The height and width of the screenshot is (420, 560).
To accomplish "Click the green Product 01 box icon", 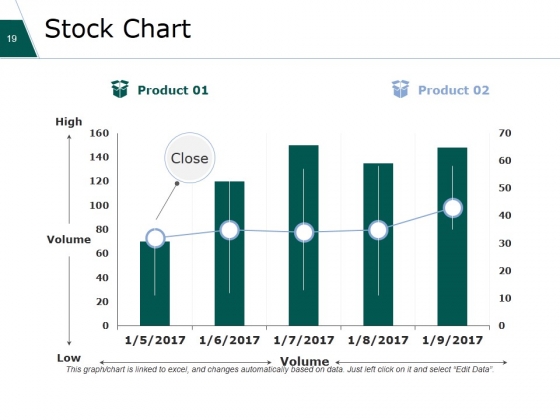I will tap(120, 89).
